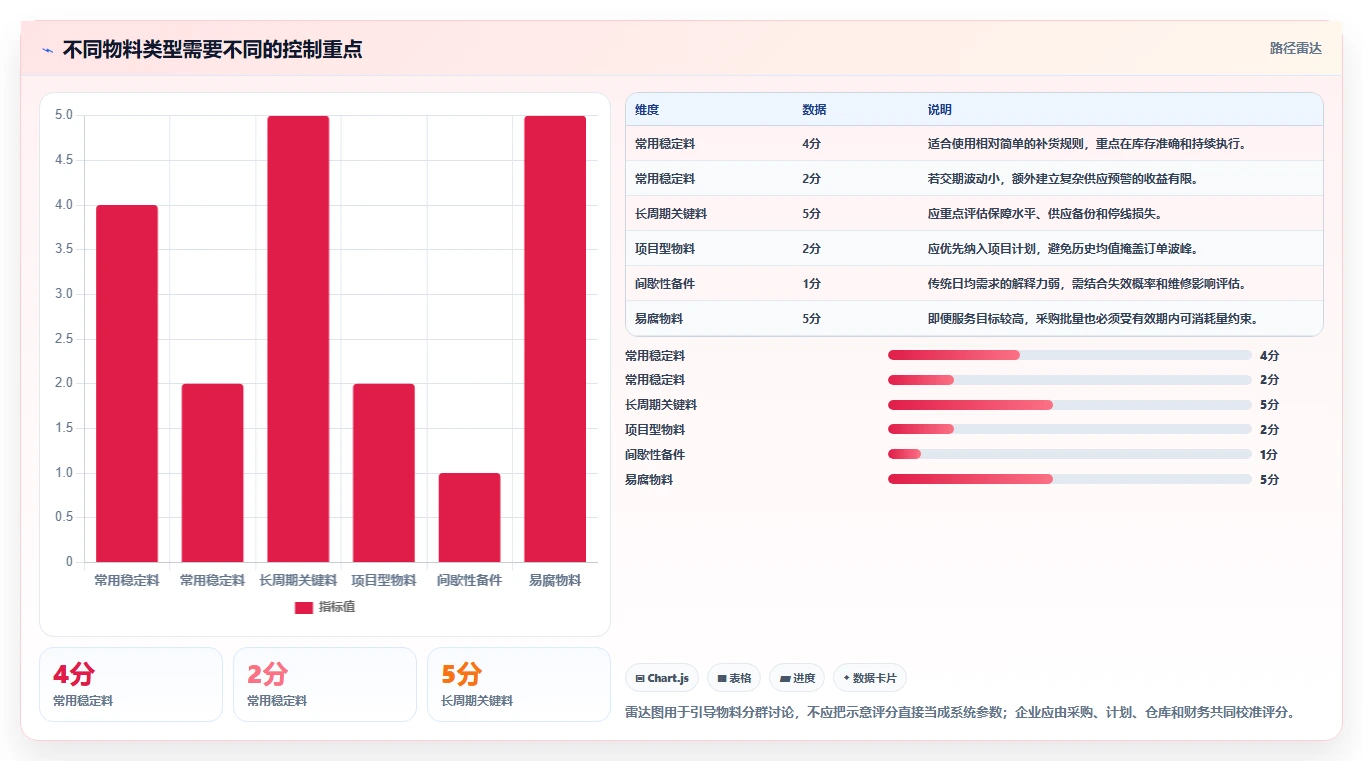
Task: Click the 项目型物料 progress bar
Action: (1070, 430)
